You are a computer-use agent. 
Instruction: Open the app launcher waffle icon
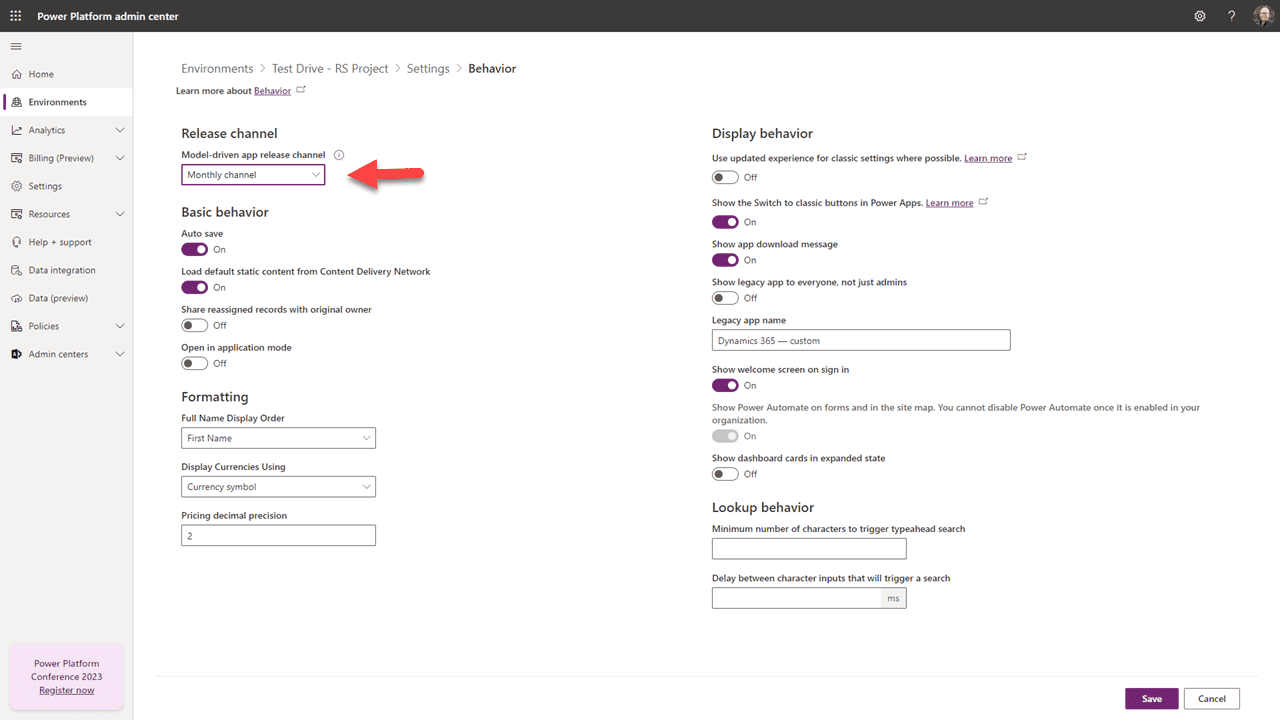pyautogui.click(x=16, y=16)
